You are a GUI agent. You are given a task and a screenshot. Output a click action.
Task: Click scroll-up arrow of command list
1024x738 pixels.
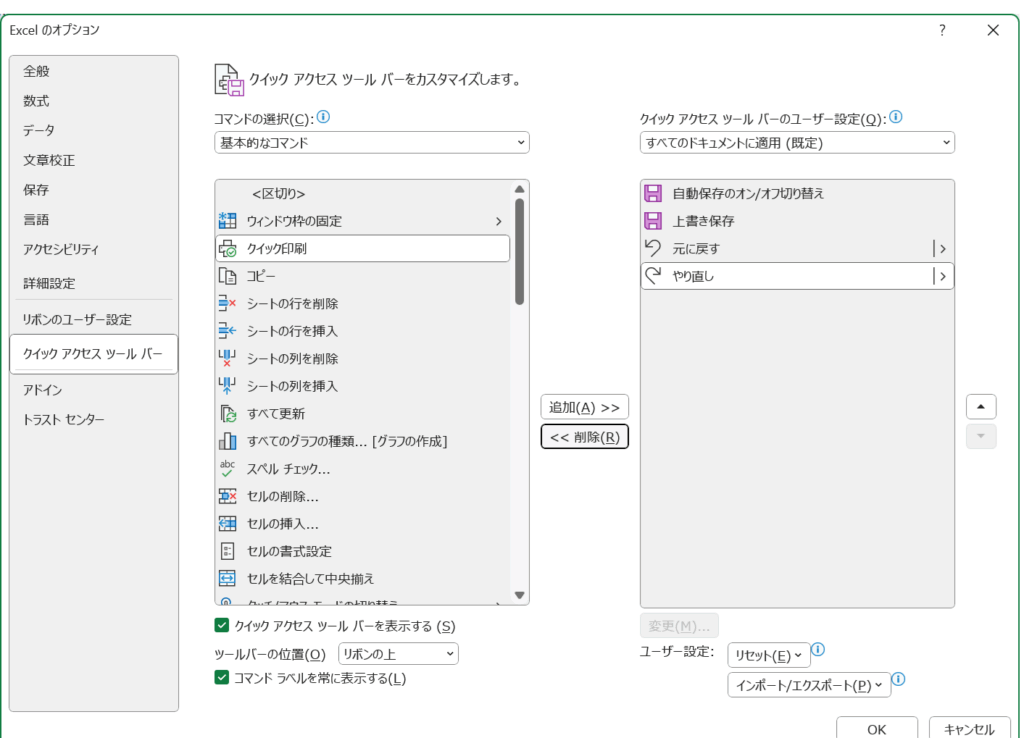(x=520, y=189)
